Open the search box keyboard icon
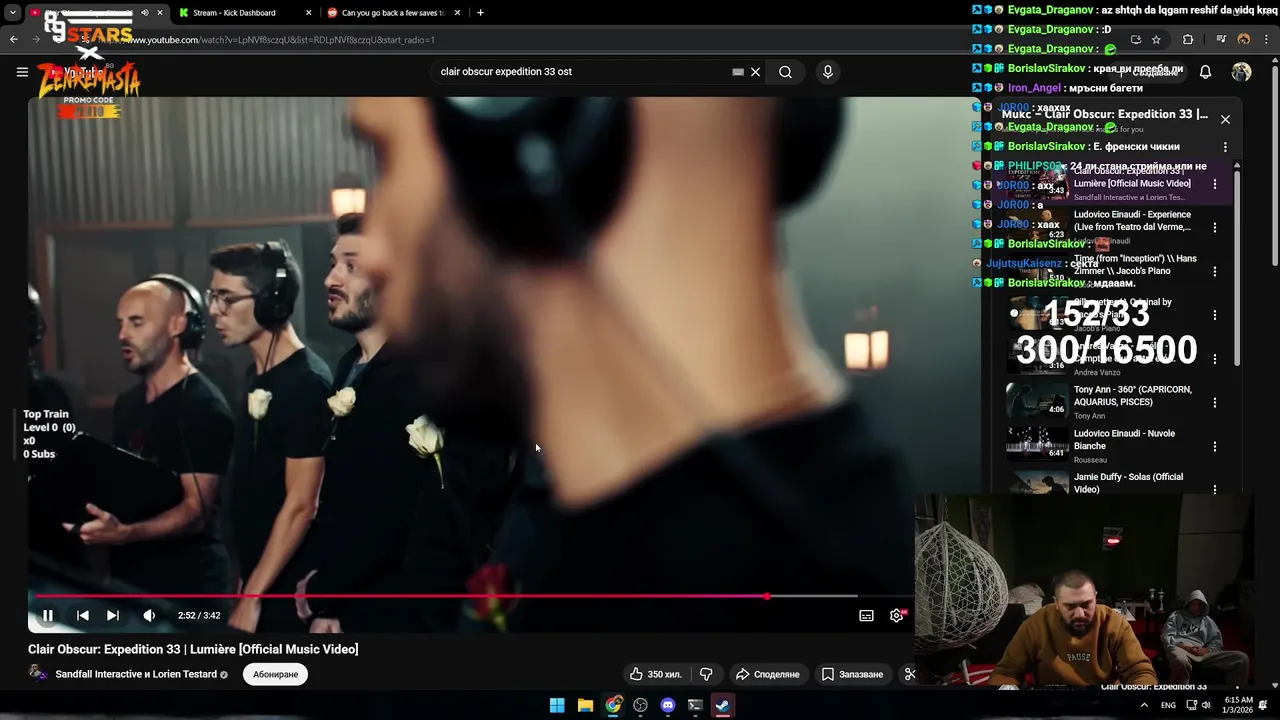 pyautogui.click(x=738, y=72)
